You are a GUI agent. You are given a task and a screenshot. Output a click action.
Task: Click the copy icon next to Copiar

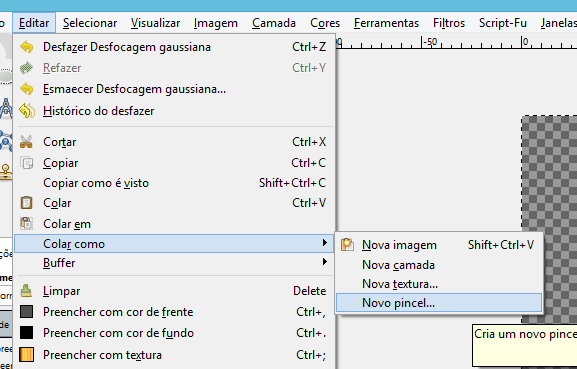tap(26, 163)
